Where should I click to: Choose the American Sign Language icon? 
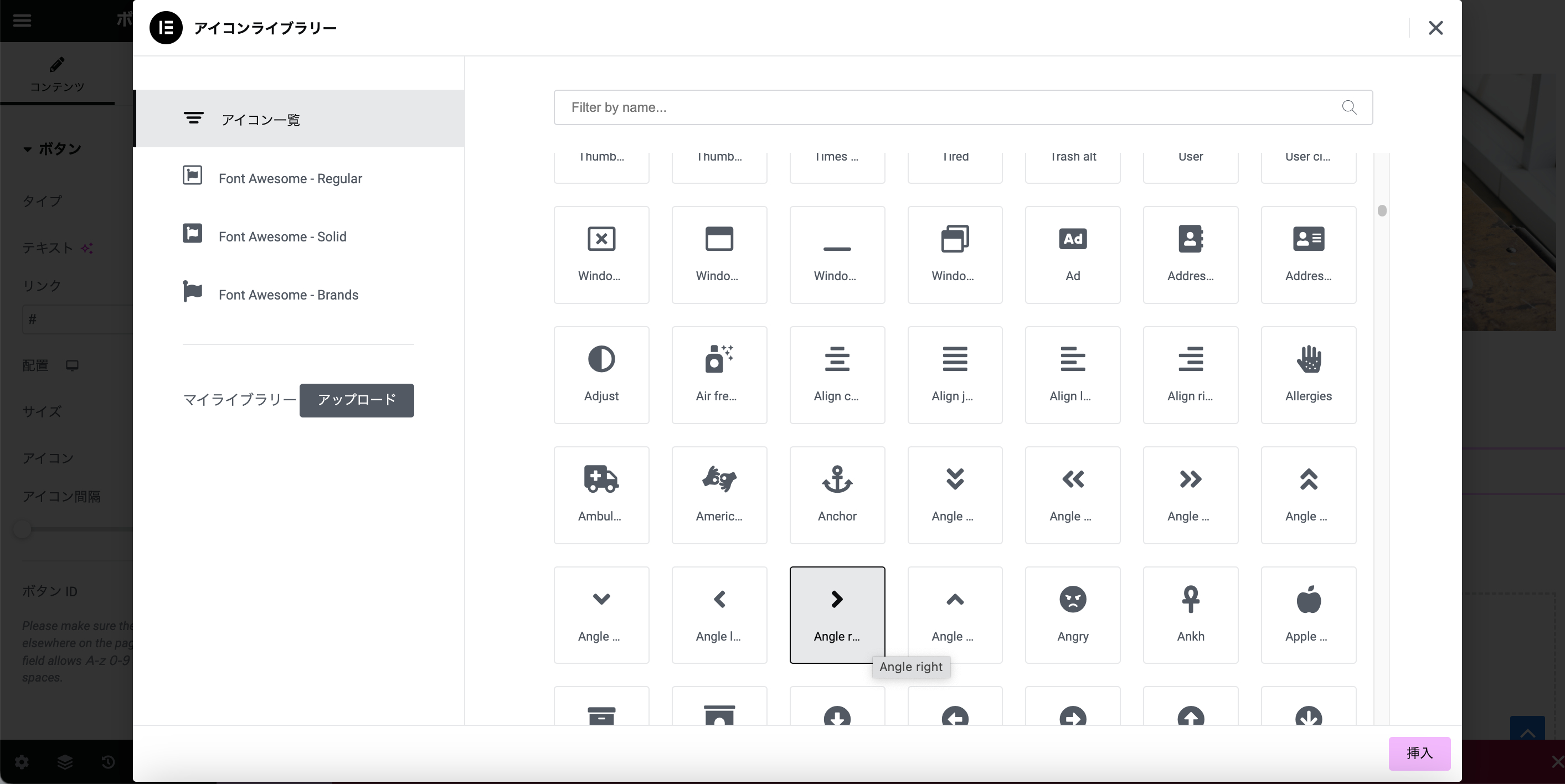click(x=719, y=494)
